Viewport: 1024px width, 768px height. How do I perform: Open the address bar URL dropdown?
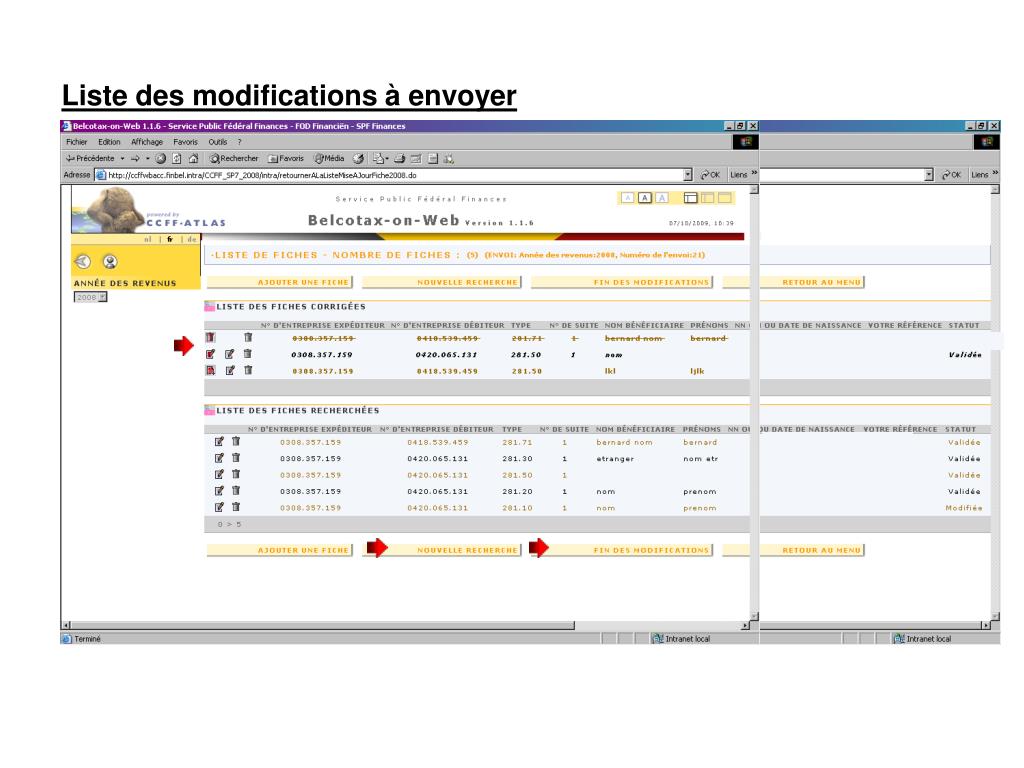pos(688,174)
